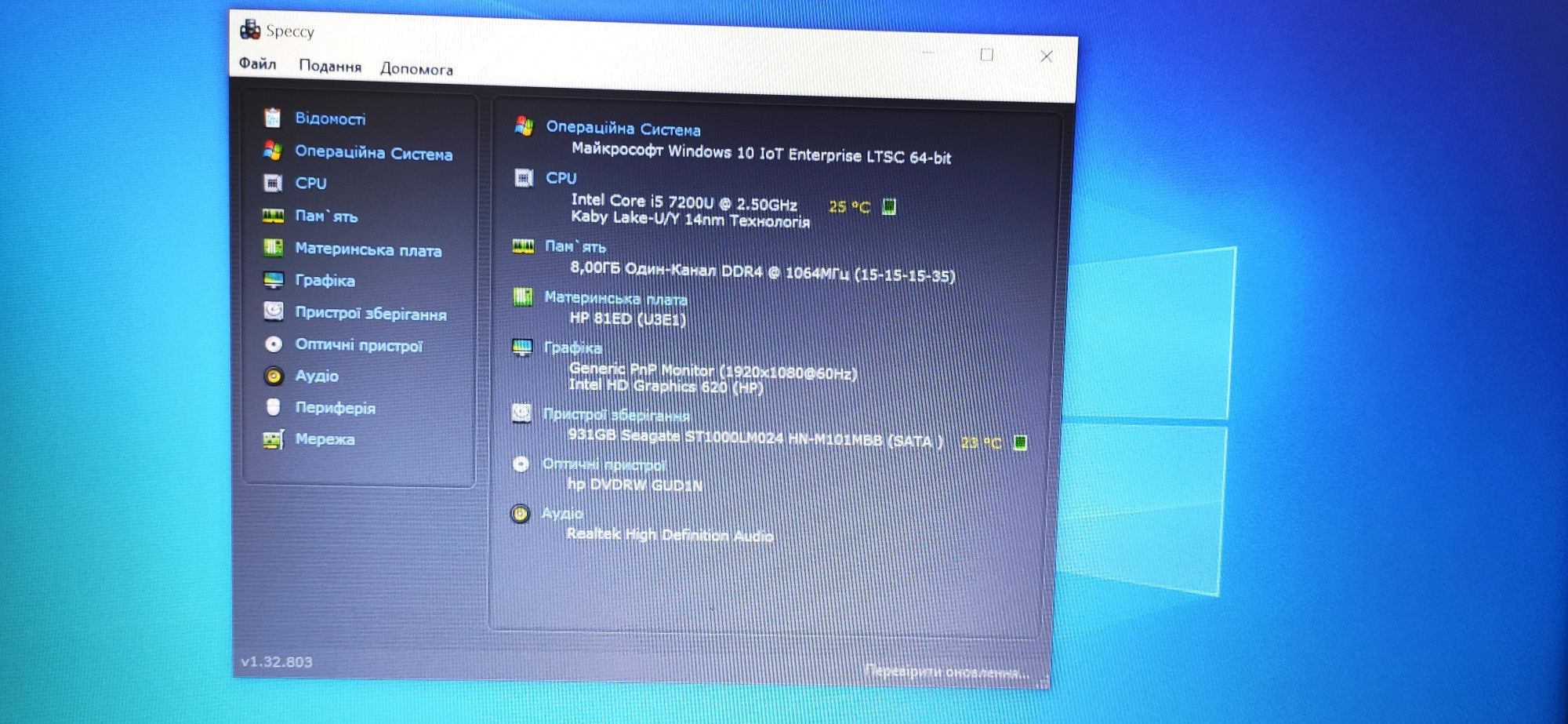Click the Windows flag icon in summary
The image size is (1568, 724).
(524, 126)
